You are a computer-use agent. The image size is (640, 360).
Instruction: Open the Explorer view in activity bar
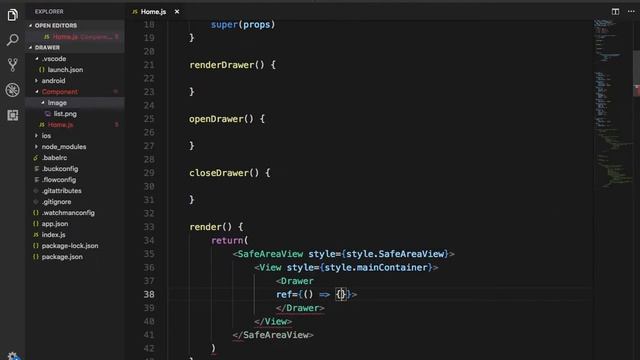click(x=12, y=15)
